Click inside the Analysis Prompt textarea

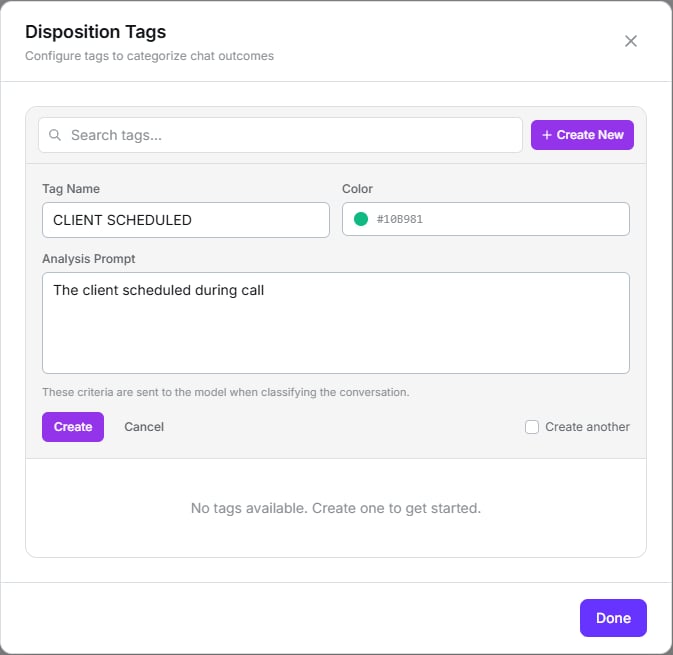(336, 323)
